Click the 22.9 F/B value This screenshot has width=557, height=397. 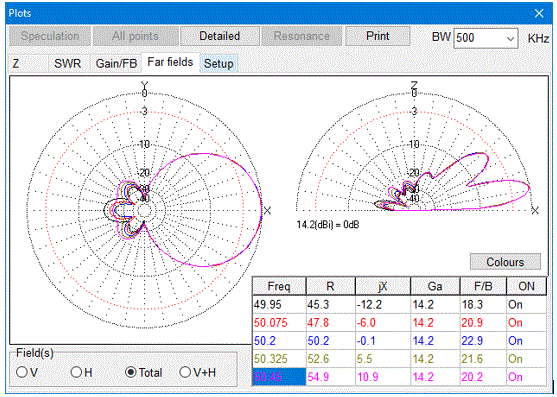tap(472, 341)
